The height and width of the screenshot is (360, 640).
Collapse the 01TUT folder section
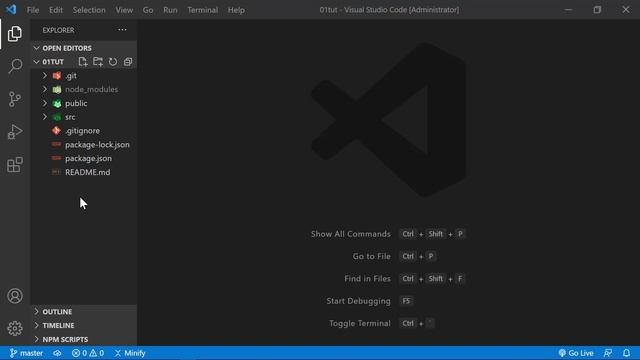53,62
